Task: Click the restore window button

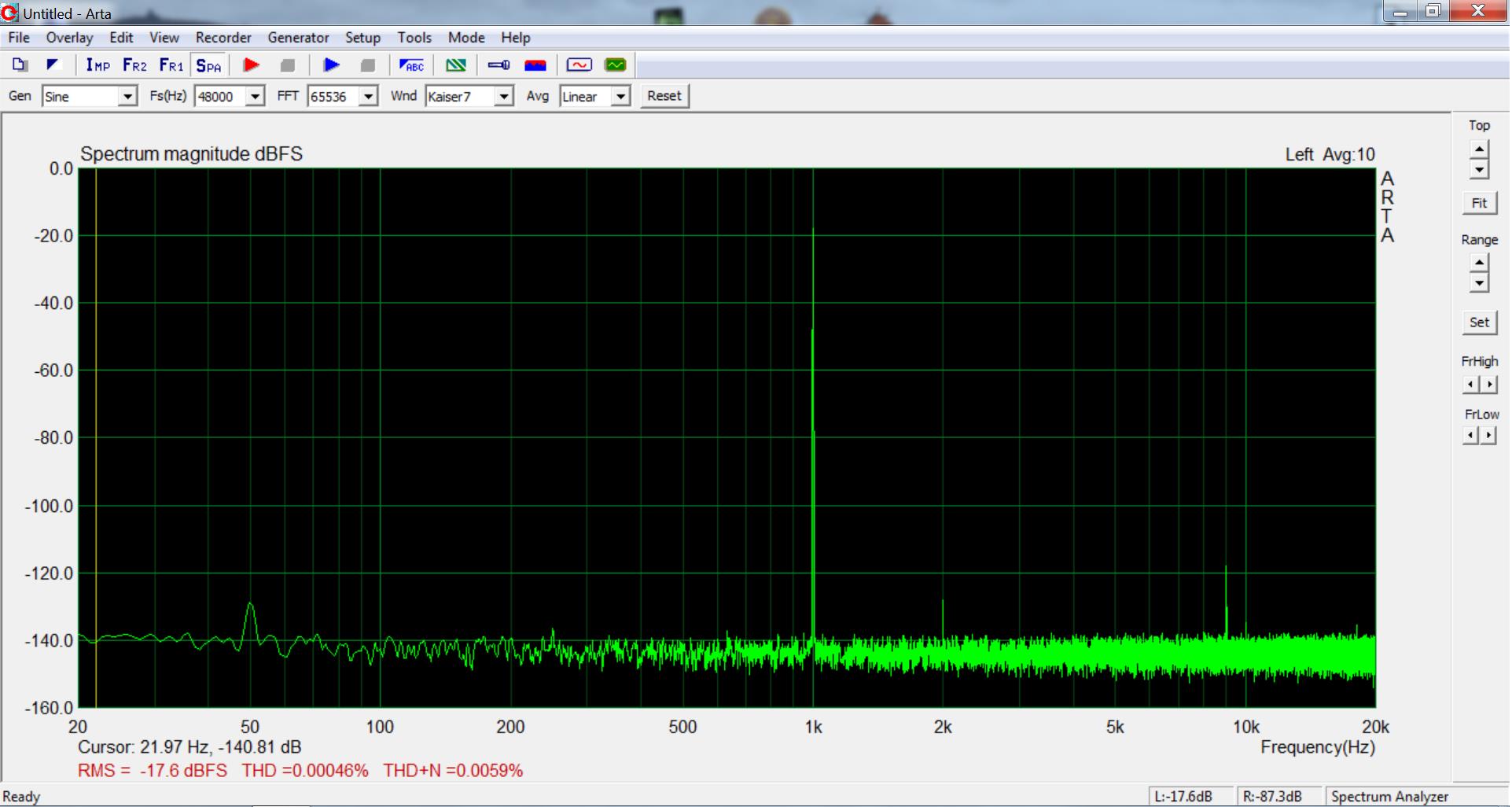Action: 1433,11
